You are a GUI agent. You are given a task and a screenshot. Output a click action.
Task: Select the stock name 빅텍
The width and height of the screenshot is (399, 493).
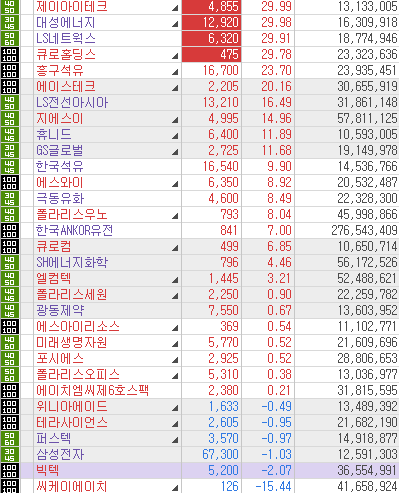(x=48, y=471)
